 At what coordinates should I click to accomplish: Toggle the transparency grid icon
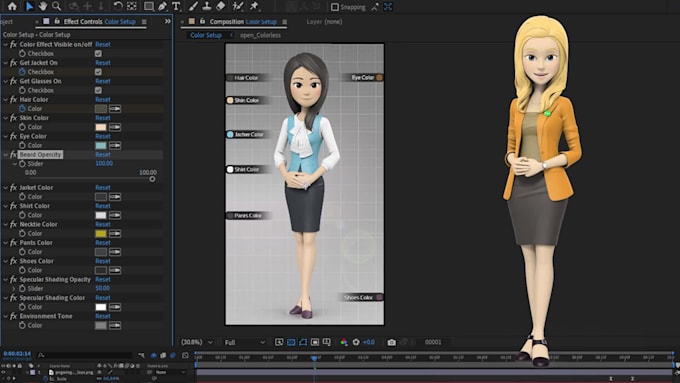291,342
